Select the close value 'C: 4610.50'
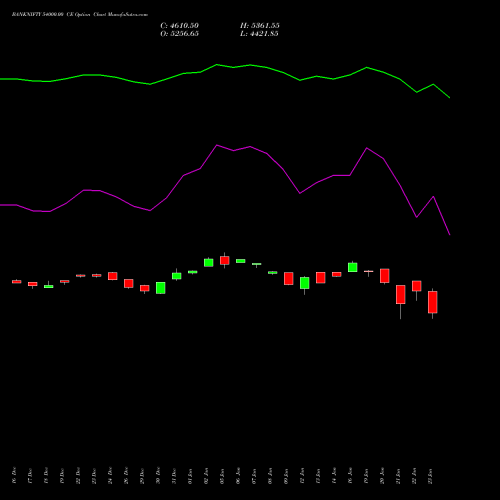The image size is (500, 500). pos(180,26)
